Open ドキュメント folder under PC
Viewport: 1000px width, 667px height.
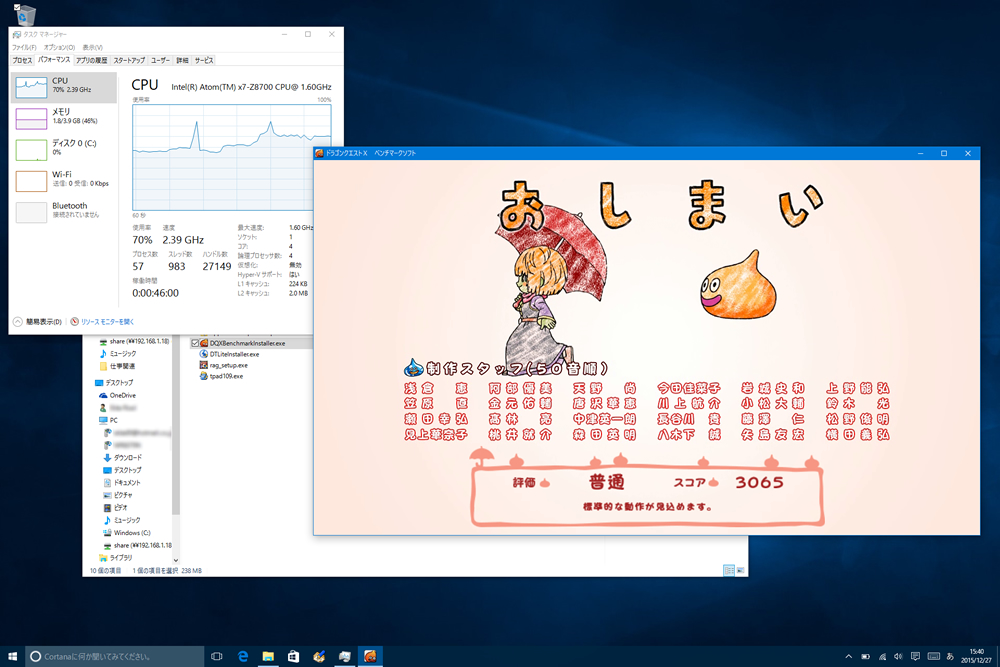click(121, 483)
